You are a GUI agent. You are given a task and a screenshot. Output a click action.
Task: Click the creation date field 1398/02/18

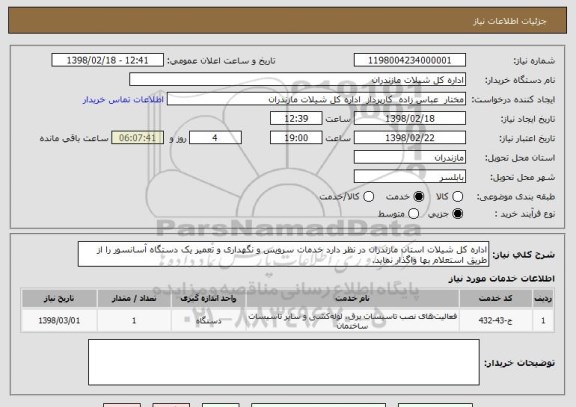coord(410,118)
